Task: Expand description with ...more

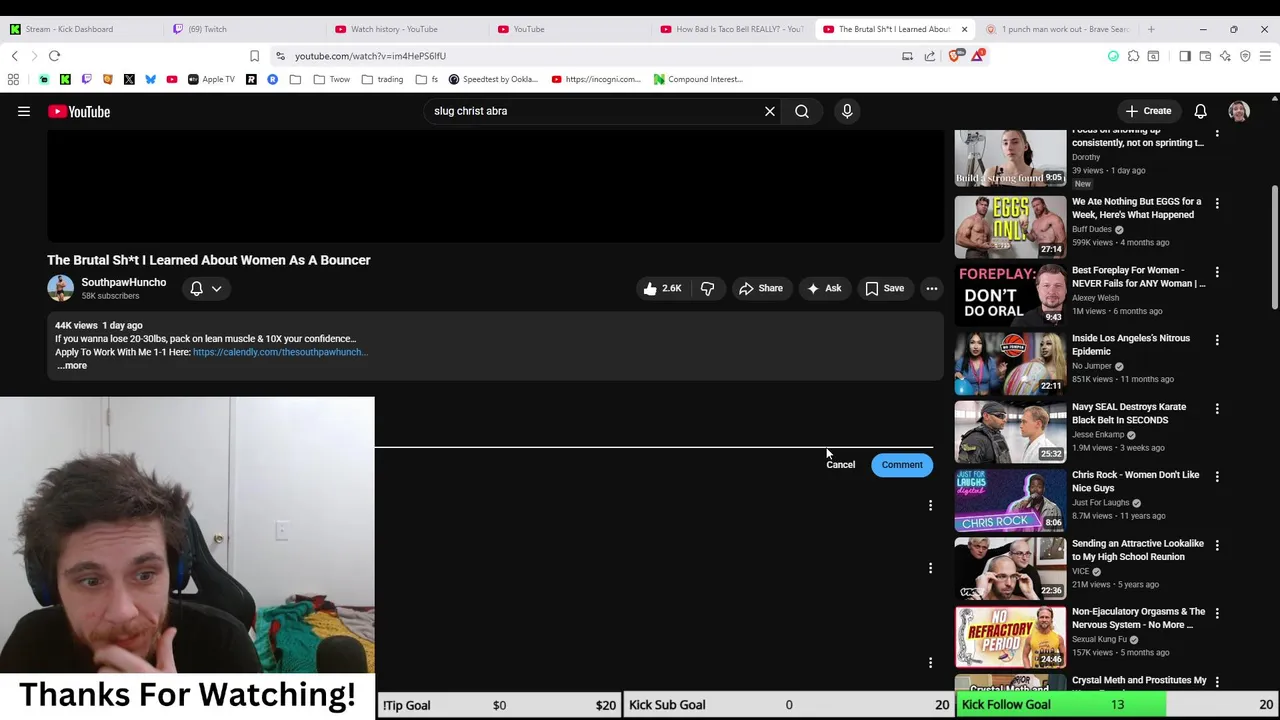Action: coord(72,365)
